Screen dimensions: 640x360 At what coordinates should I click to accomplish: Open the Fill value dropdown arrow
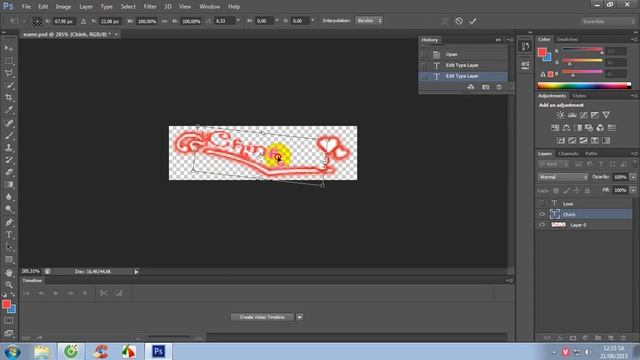(633, 190)
